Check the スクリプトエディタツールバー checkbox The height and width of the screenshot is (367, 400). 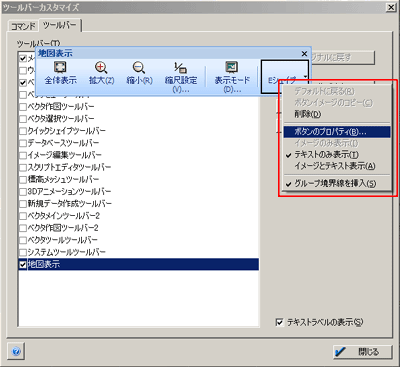tap(23, 167)
